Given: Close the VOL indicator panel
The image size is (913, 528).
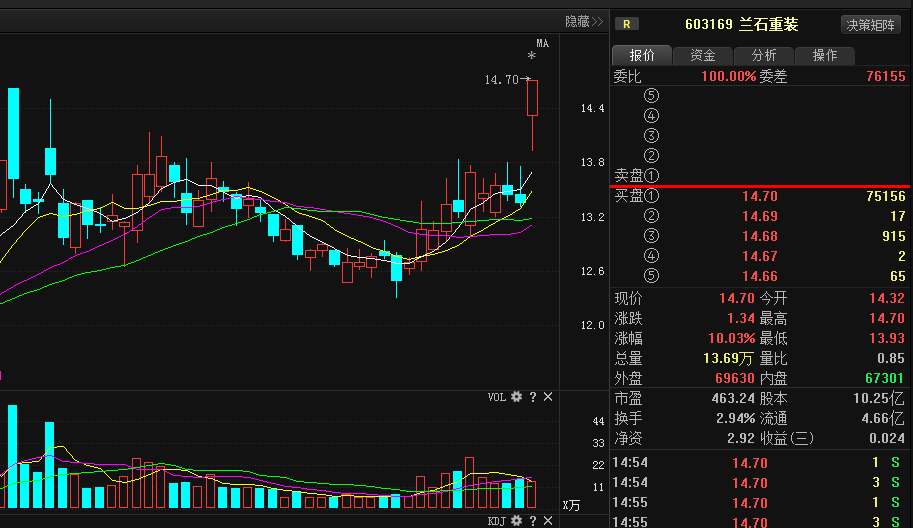Looking at the screenshot, I should pos(548,397).
